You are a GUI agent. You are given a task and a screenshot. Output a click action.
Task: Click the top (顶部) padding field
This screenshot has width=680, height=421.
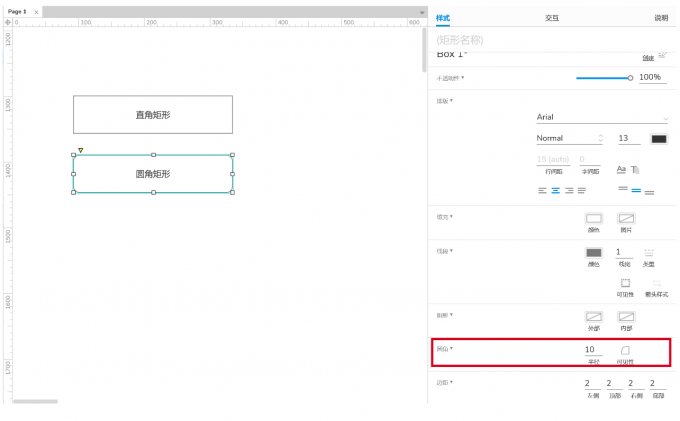tap(615, 383)
